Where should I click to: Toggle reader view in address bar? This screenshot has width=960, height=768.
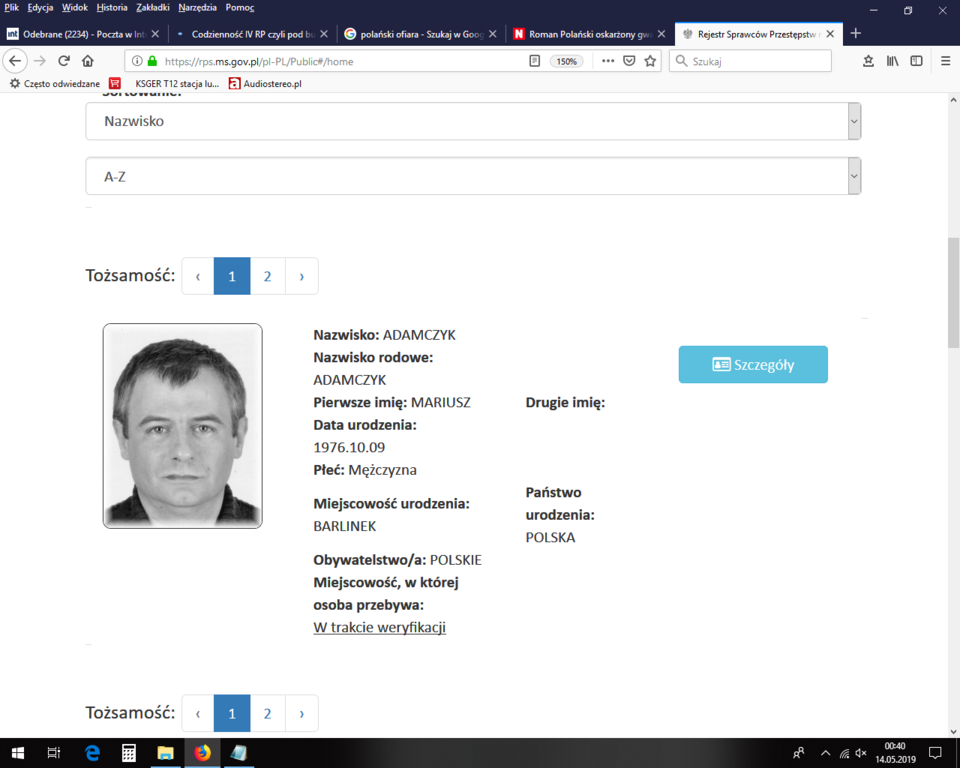pyautogui.click(x=534, y=61)
